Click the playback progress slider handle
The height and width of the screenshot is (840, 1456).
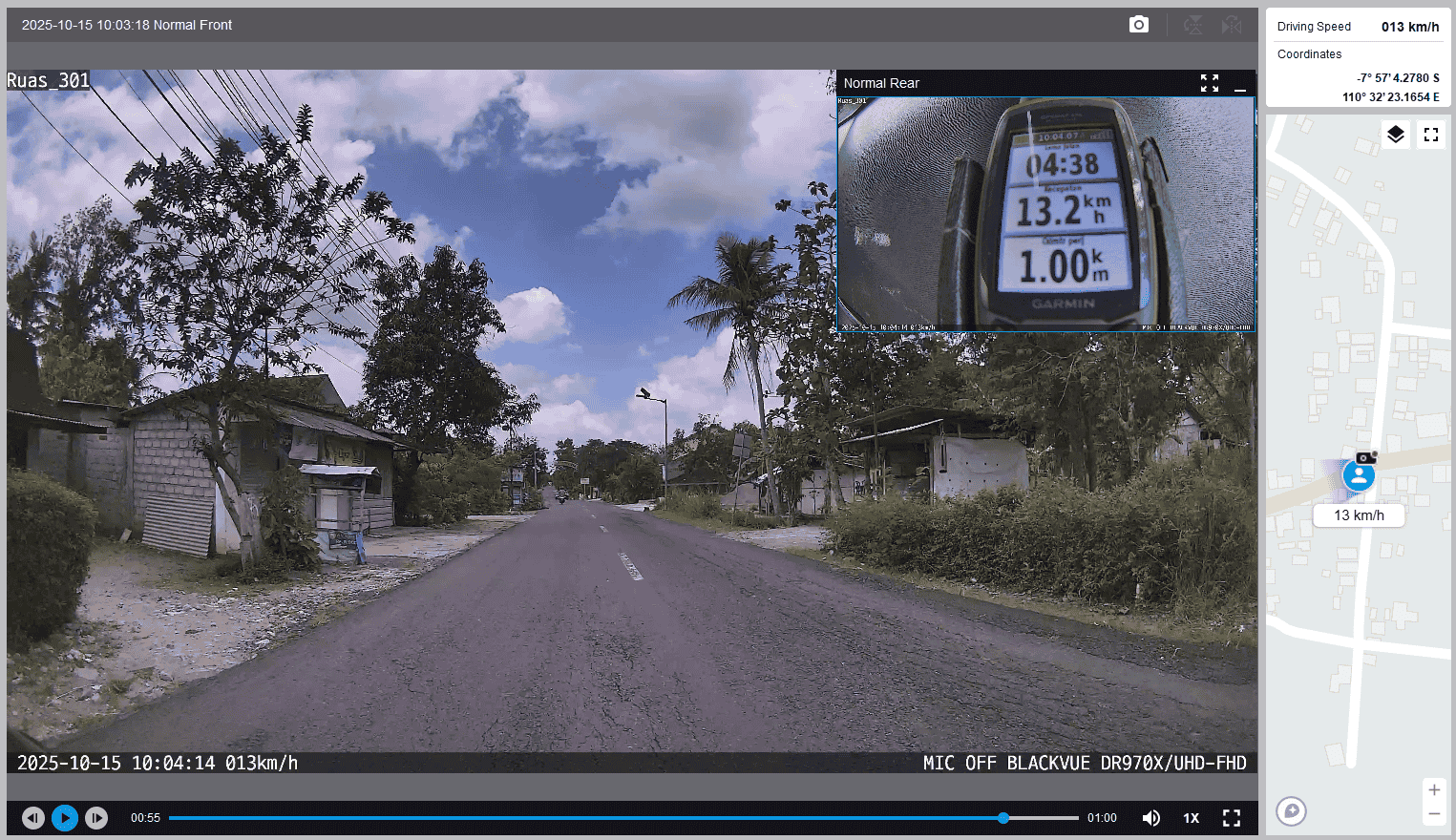(x=1003, y=818)
